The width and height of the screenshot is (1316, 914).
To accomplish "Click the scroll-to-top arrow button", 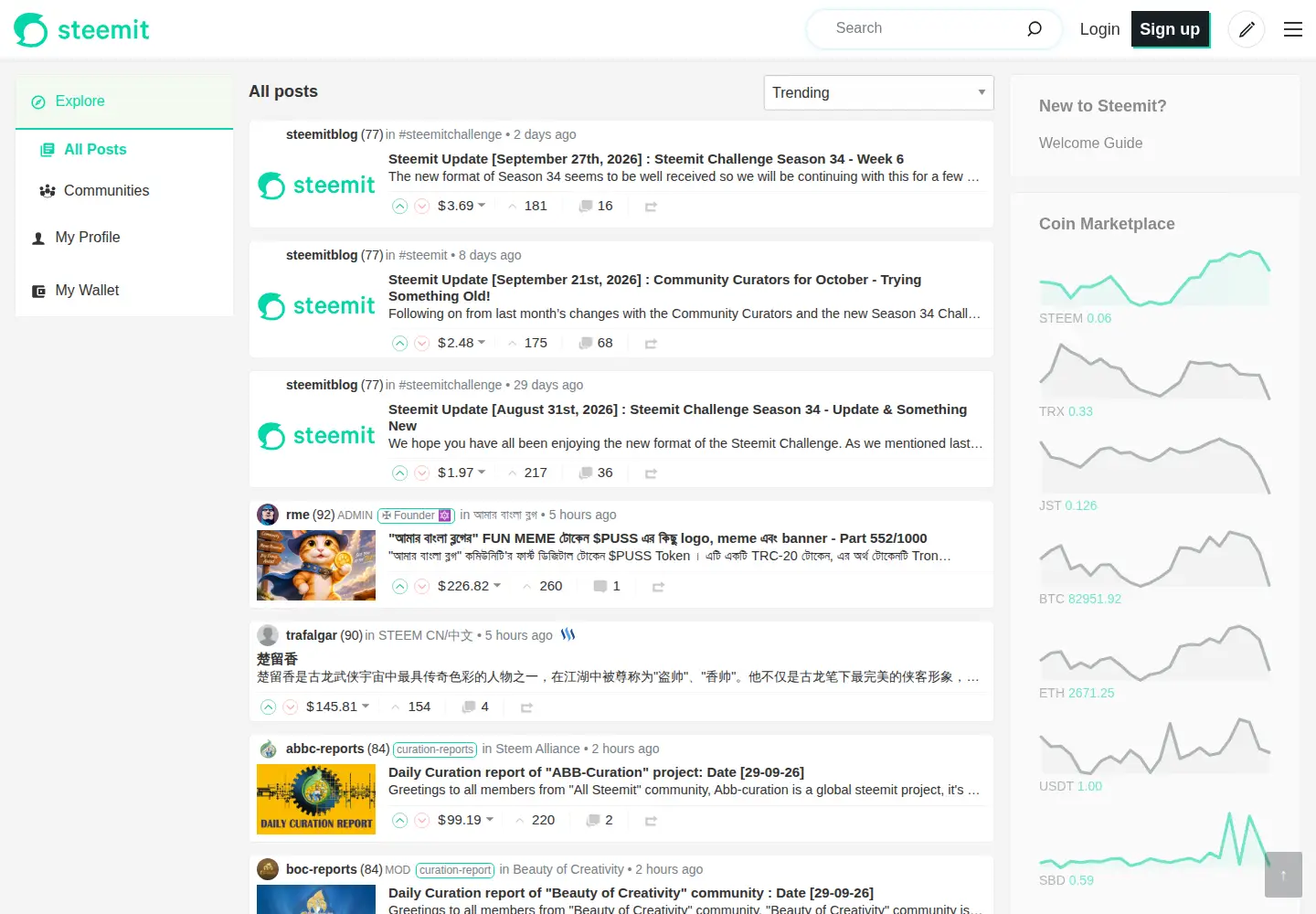I will (x=1283, y=875).
